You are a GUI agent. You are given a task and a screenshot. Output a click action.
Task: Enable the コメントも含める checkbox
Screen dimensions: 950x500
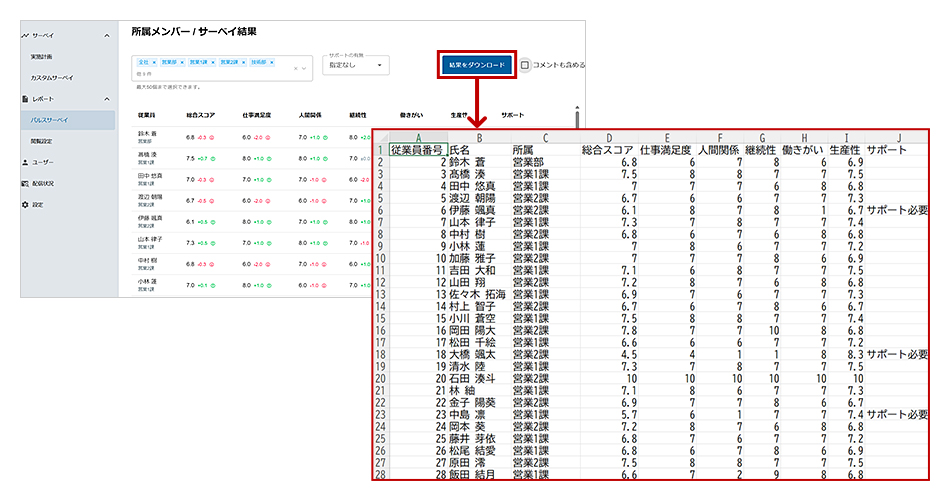(525, 65)
